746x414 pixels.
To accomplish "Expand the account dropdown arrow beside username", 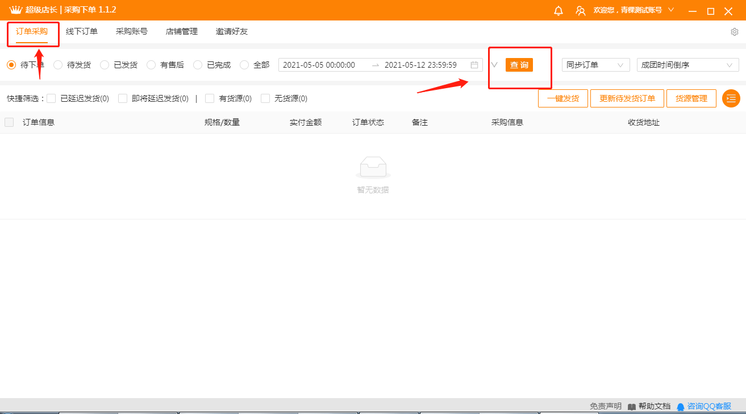I will (670, 11).
